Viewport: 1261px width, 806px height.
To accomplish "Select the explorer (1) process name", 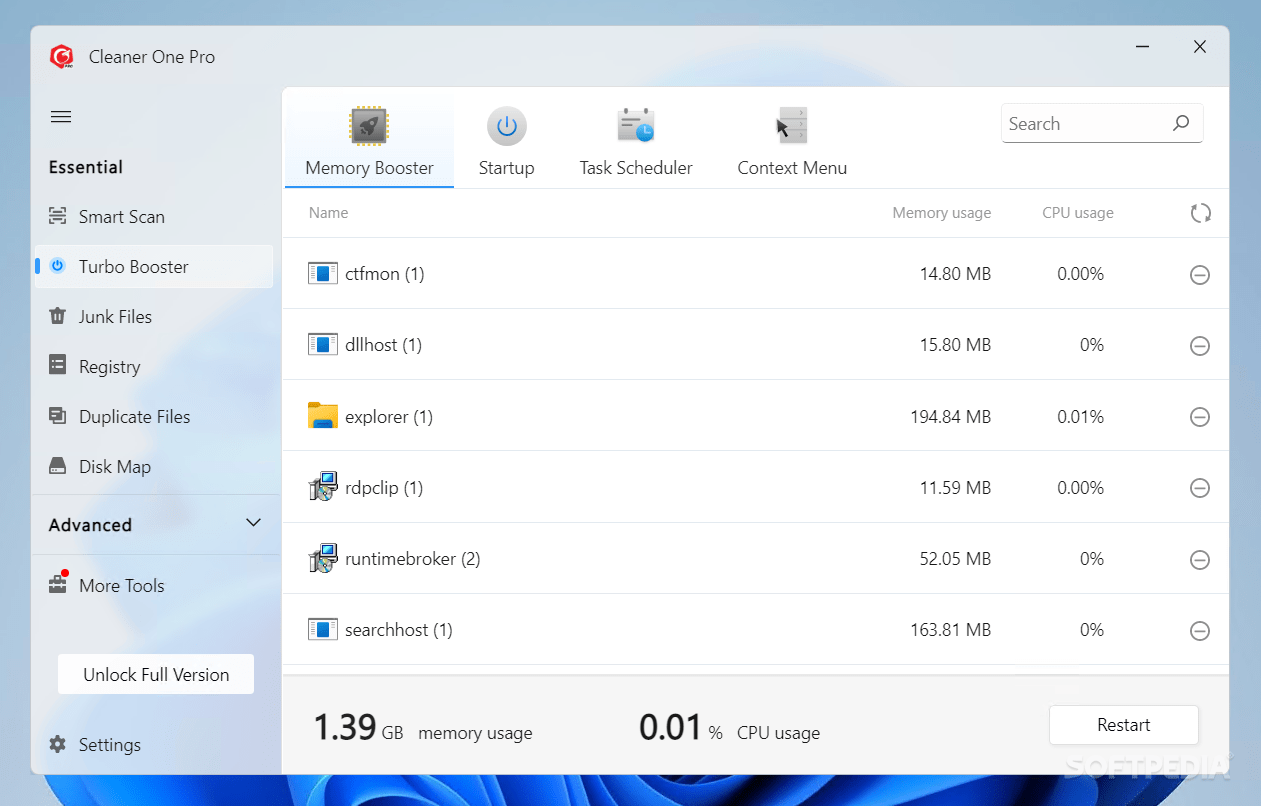I will tap(389, 417).
